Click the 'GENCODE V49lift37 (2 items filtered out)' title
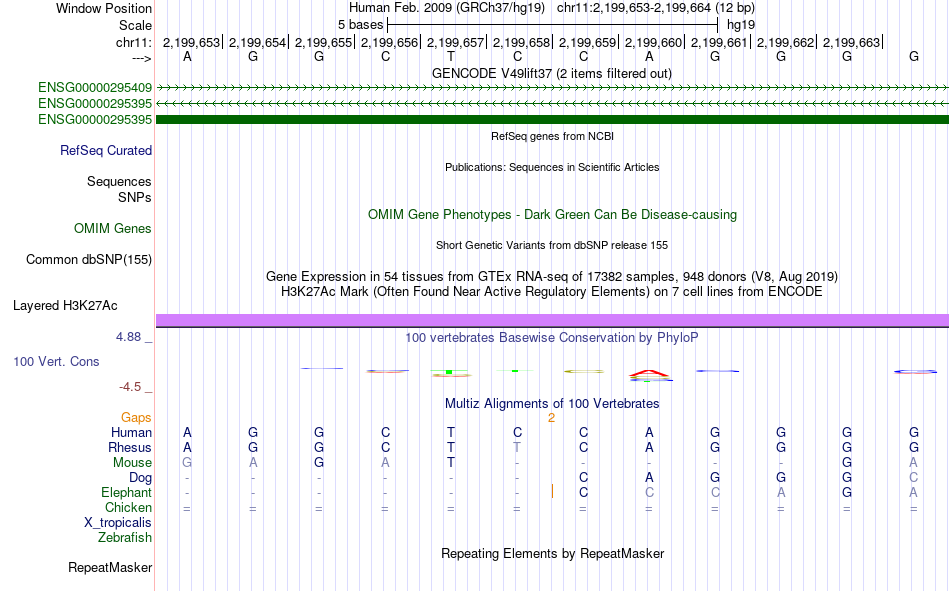Viewport: 950px width, 591px height. coord(552,73)
